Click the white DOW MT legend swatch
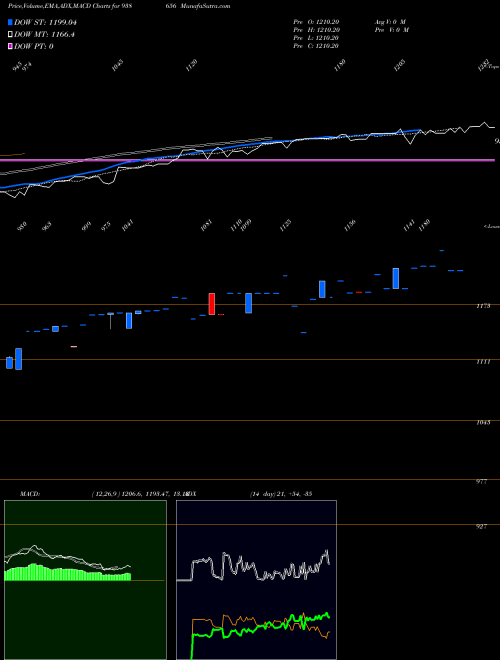The image size is (500, 660). (11, 35)
